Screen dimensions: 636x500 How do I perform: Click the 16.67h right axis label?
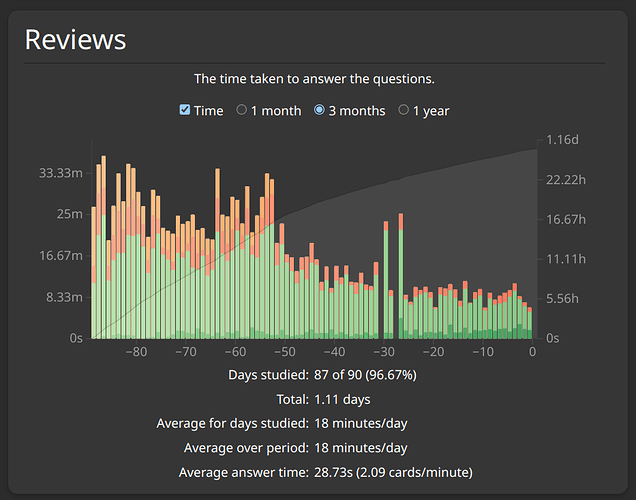pos(566,219)
